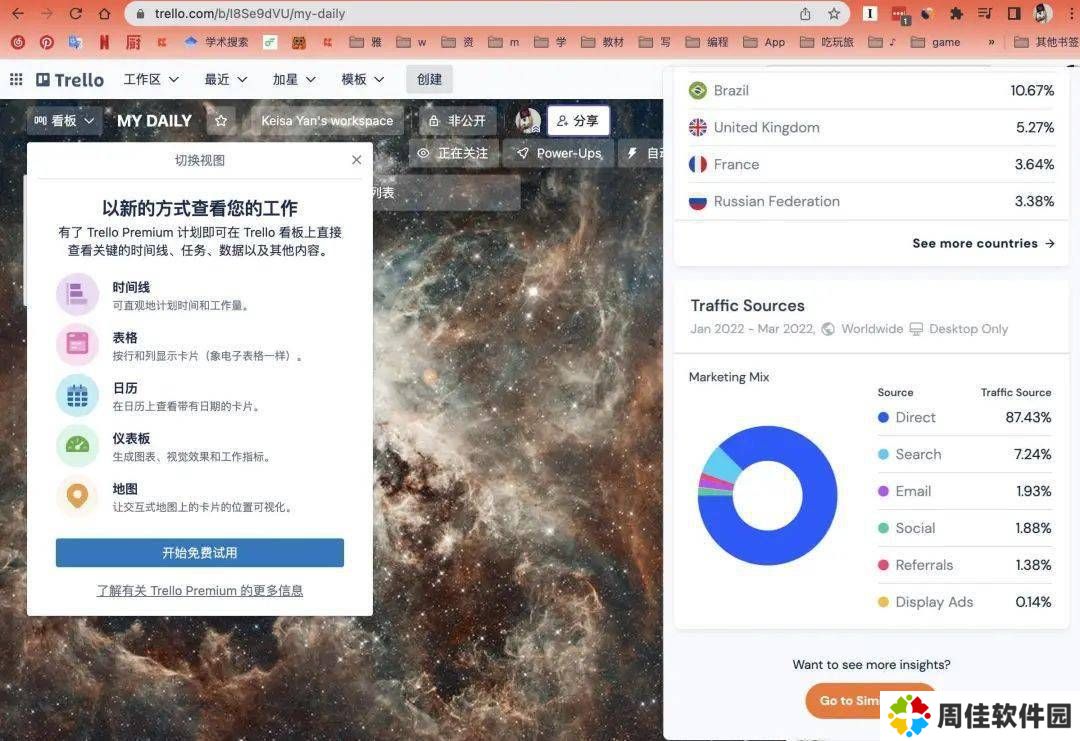Click the Brazil country row
The width and height of the screenshot is (1080, 741).
(871, 90)
